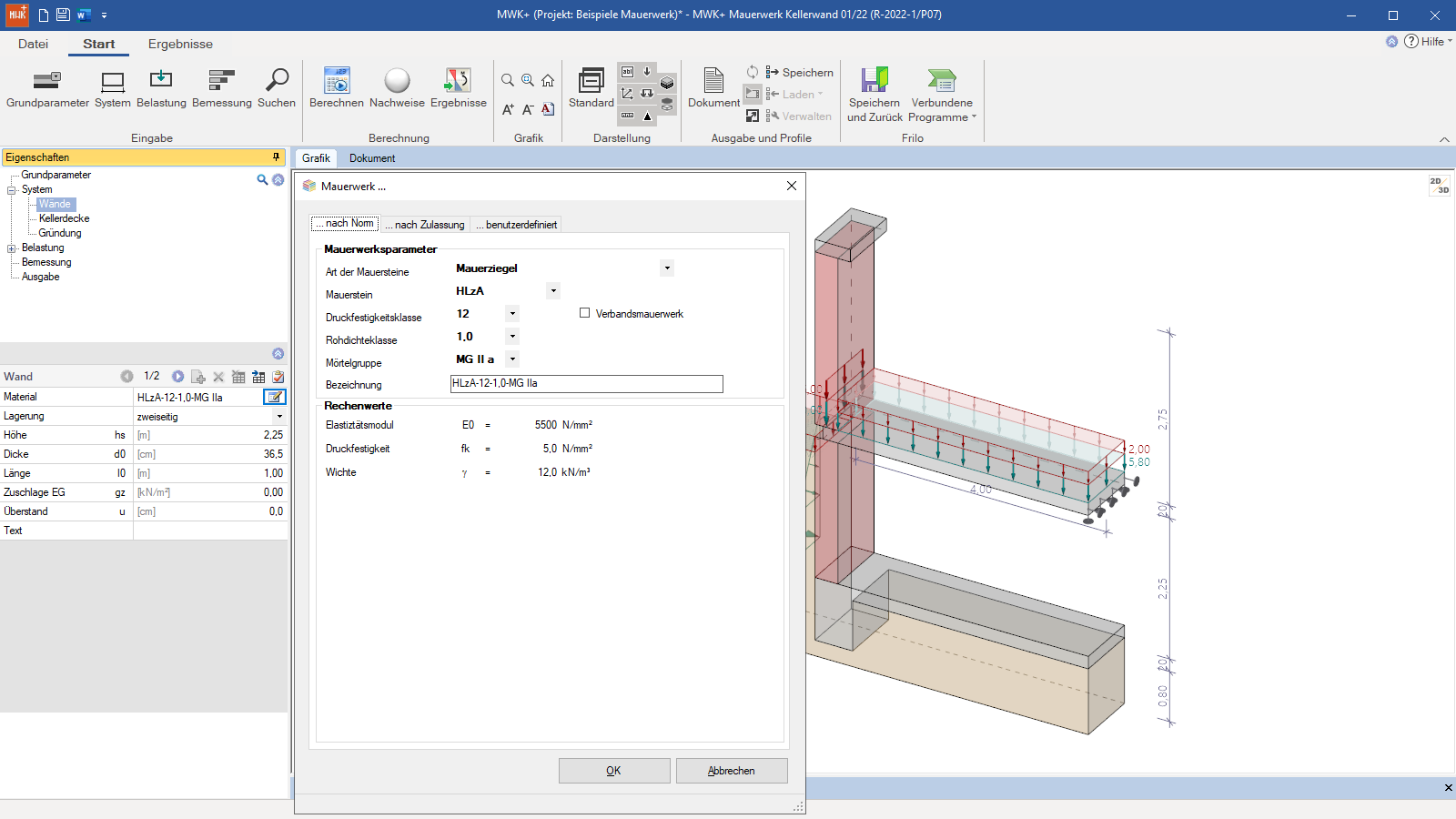Click the refresh arrows icon beside Dokument
Screen dimensions: 1456x819
click(753, 72)
